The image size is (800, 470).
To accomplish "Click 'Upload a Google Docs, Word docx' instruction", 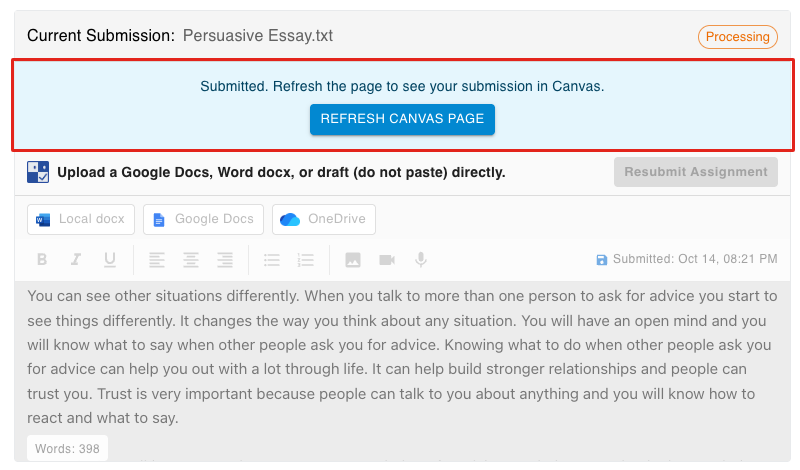I will 281,172.
